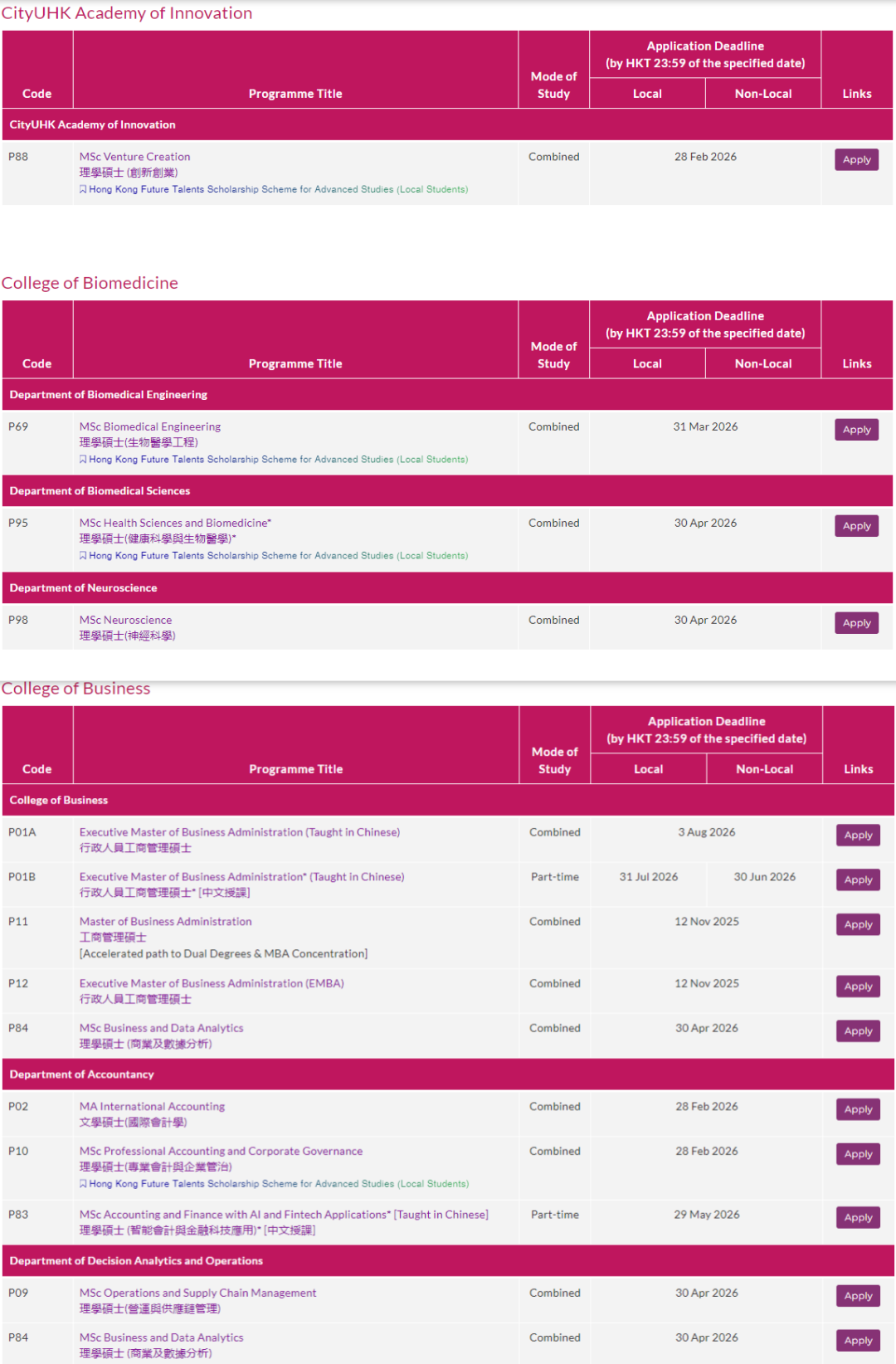
Task: Click Apply for MSc Neuroscience
Action: [856, 623]
